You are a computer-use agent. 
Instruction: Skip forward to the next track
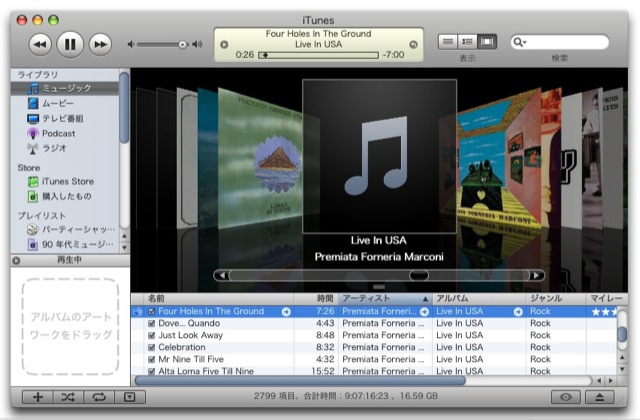tap(100, 44)
